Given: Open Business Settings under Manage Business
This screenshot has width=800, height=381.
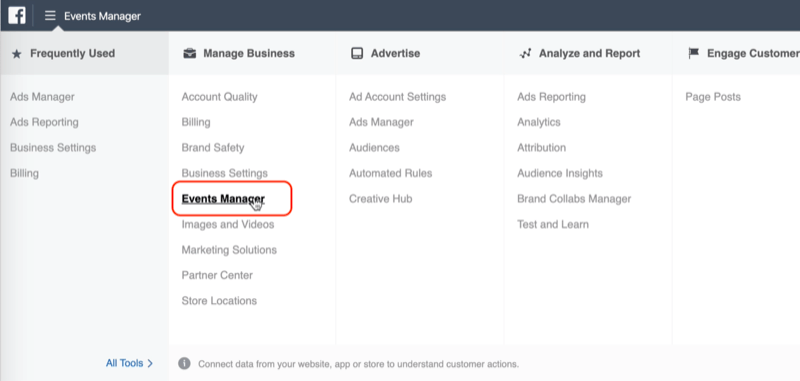Looking at the screenshot, I should [224, 173].
